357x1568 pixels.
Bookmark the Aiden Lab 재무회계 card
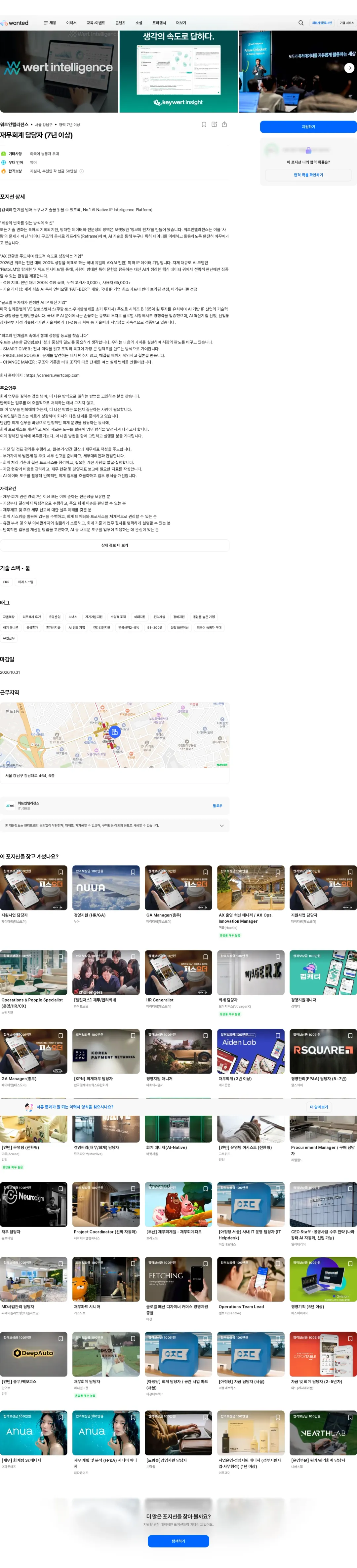[278, 1035]
